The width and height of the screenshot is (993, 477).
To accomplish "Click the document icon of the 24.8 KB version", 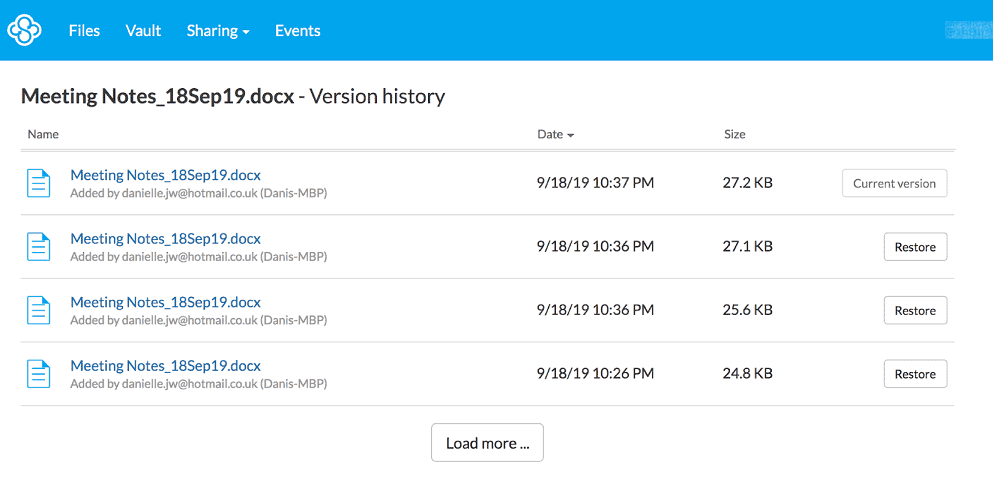I will point(38,374).
